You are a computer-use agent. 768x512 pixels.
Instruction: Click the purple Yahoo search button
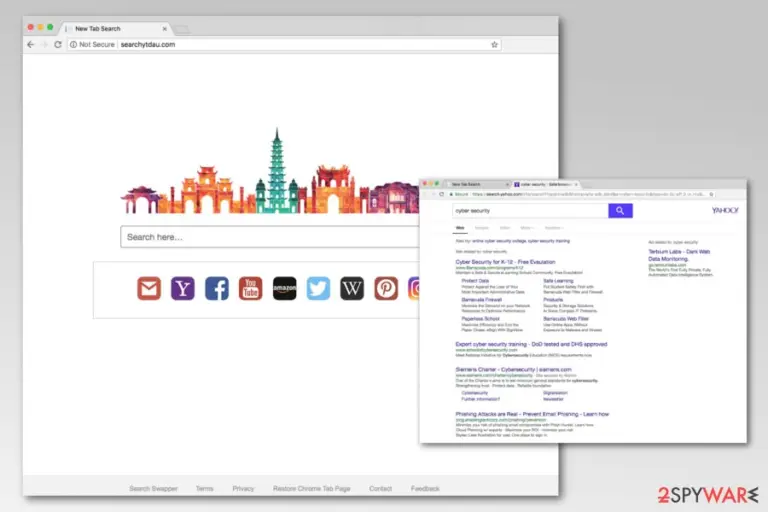coord(620,211)
